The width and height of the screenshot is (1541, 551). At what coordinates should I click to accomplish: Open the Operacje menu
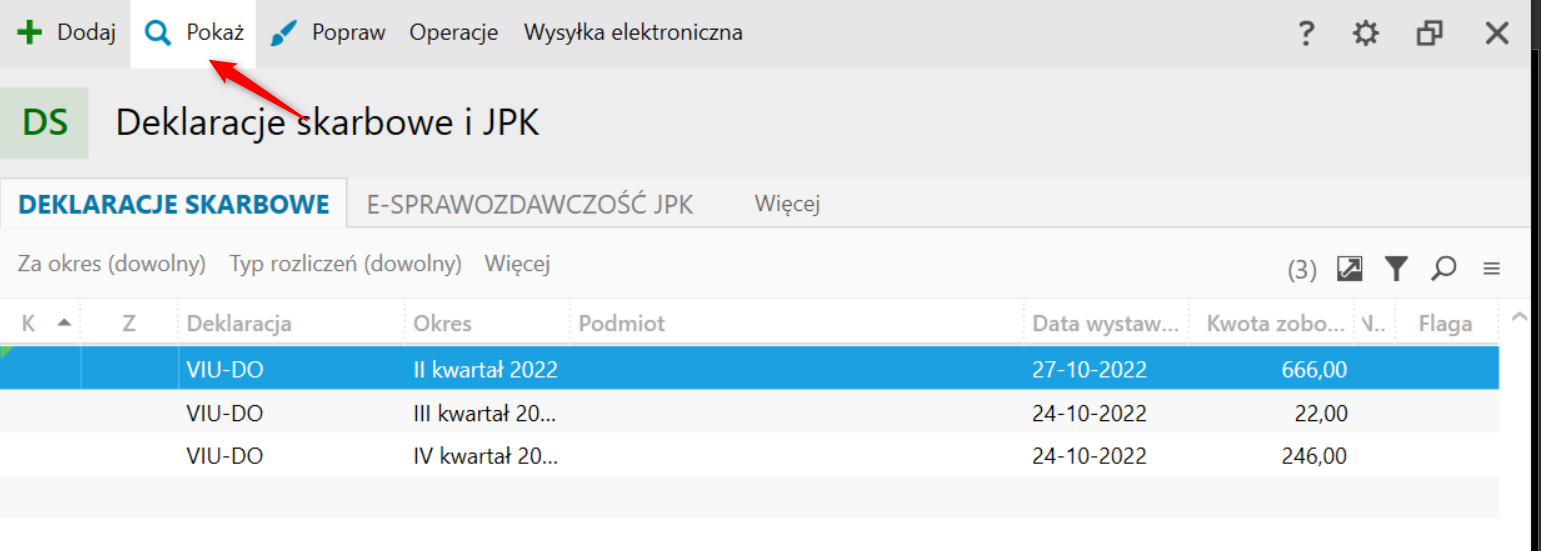tap(454, 33)
